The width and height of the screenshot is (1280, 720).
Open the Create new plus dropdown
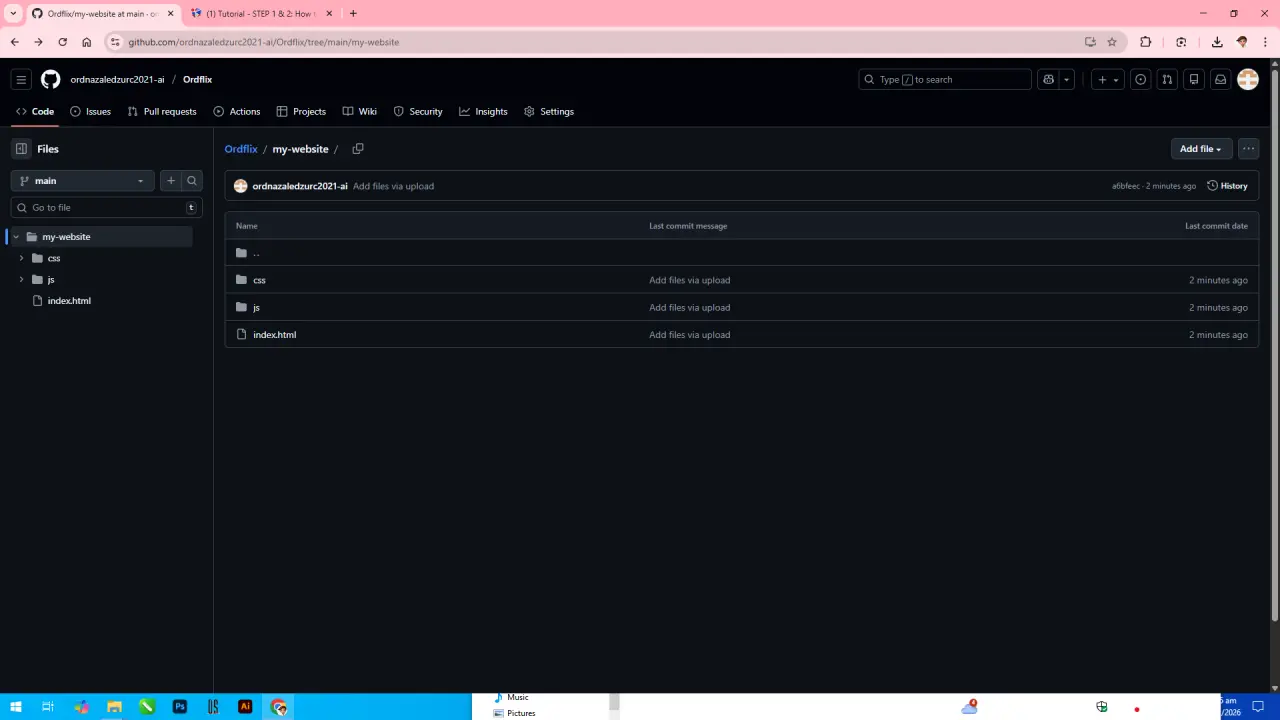pos(1108,80)
